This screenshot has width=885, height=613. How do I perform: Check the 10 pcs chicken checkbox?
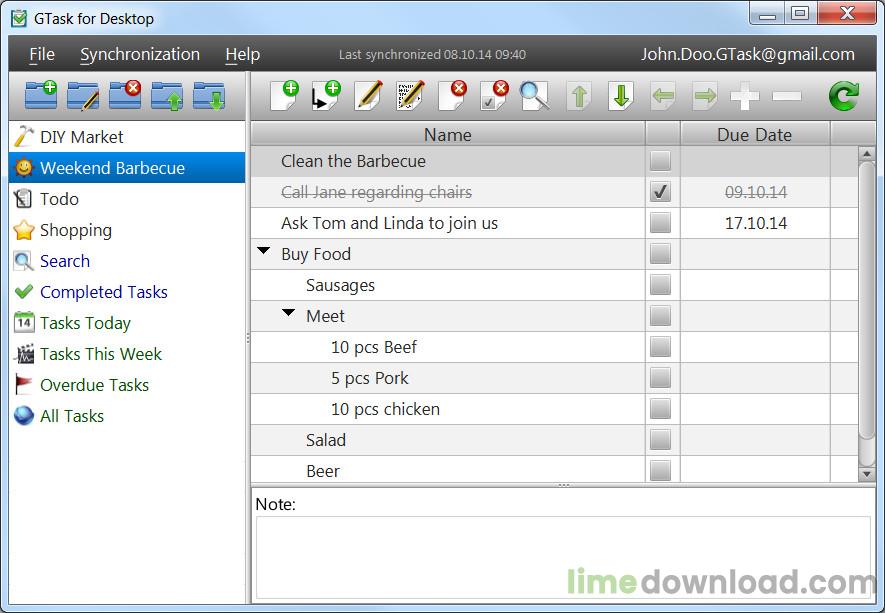tap(660, 409)
